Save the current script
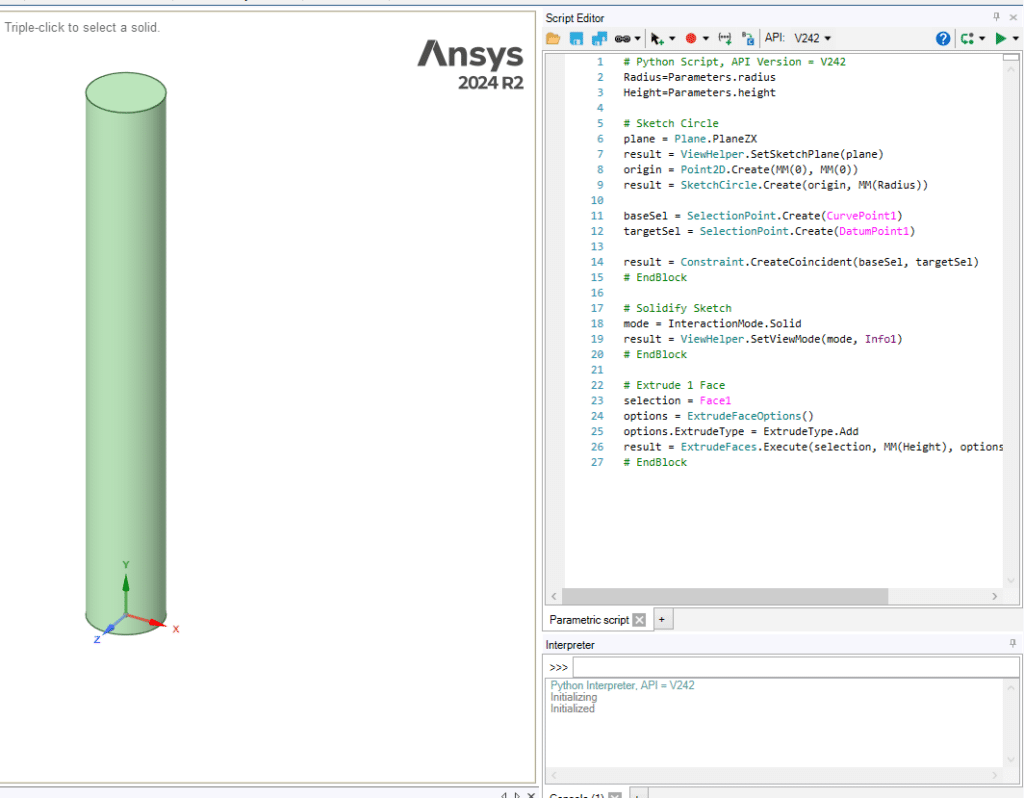The image size is (1024, 798). (575, 38)
